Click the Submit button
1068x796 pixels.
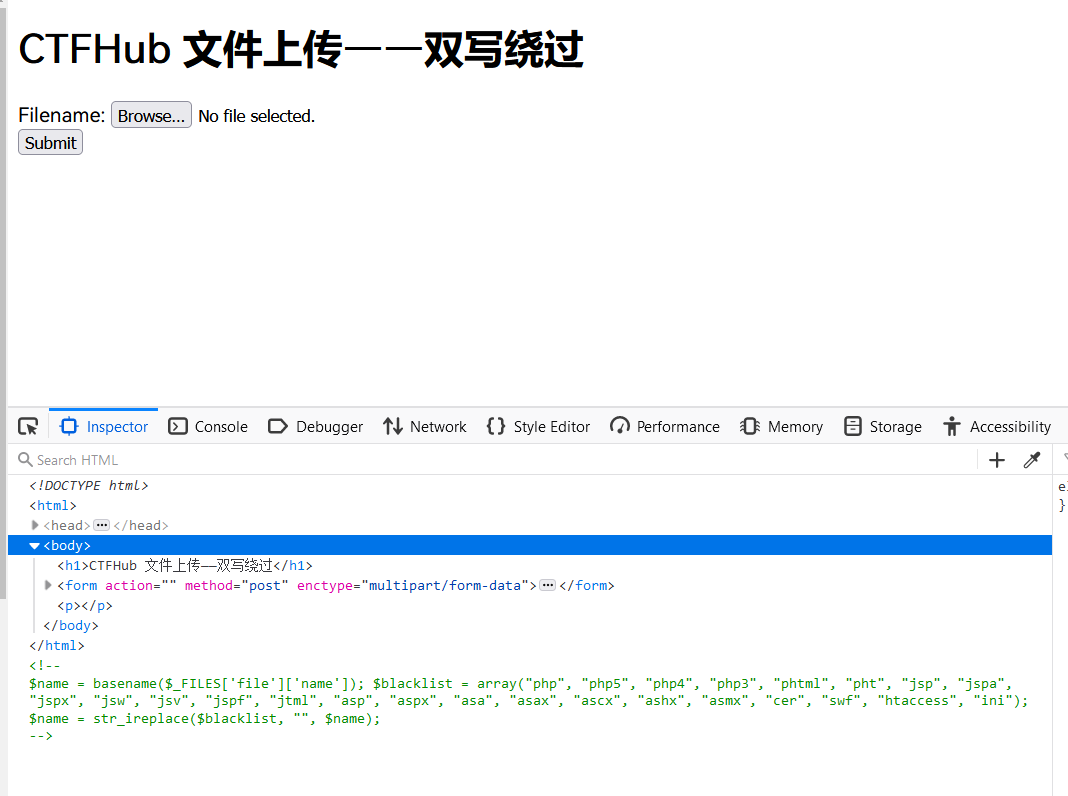click(50, 142)
